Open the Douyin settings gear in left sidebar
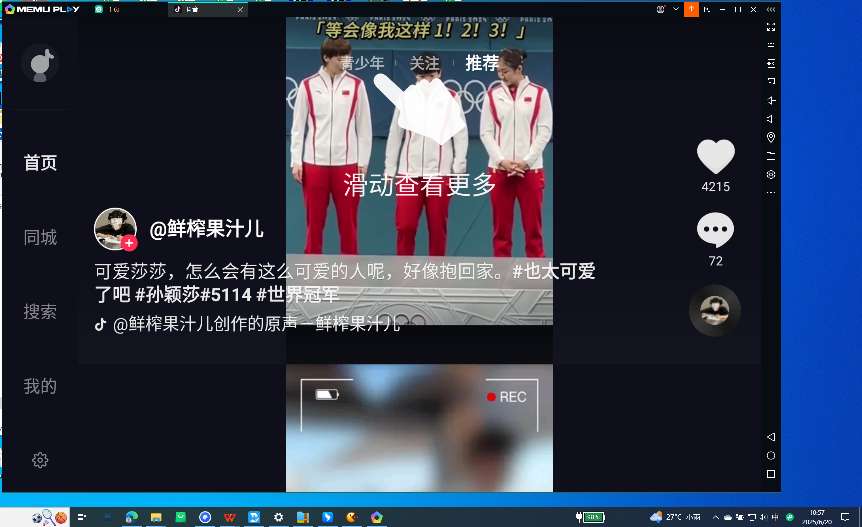 point(40,460)
